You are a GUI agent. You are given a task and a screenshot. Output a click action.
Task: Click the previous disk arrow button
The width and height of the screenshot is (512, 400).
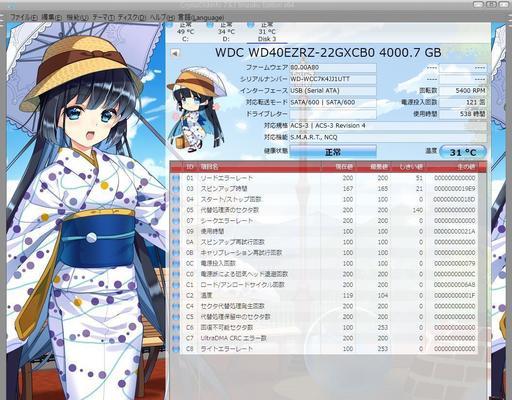pyautogui.click(x=175, y=53)
